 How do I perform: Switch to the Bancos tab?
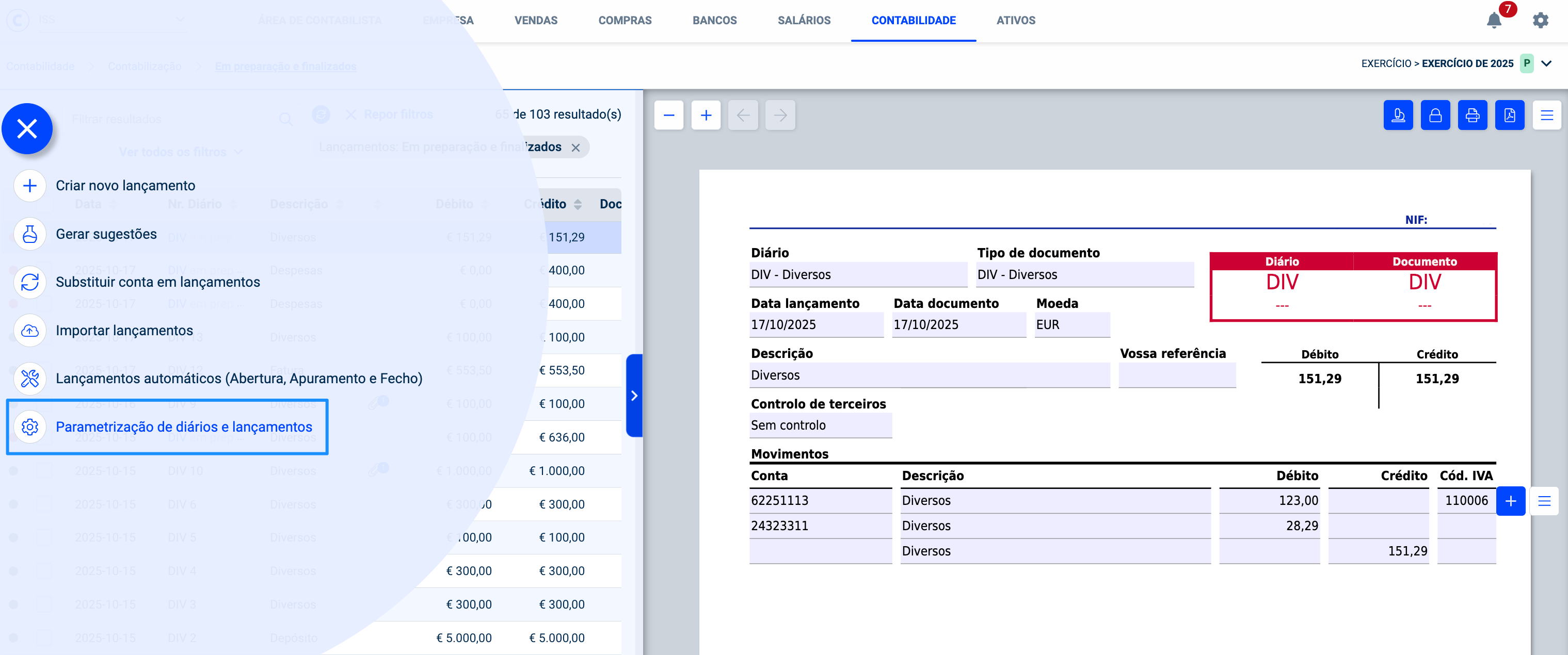click(x=714, y=21)
